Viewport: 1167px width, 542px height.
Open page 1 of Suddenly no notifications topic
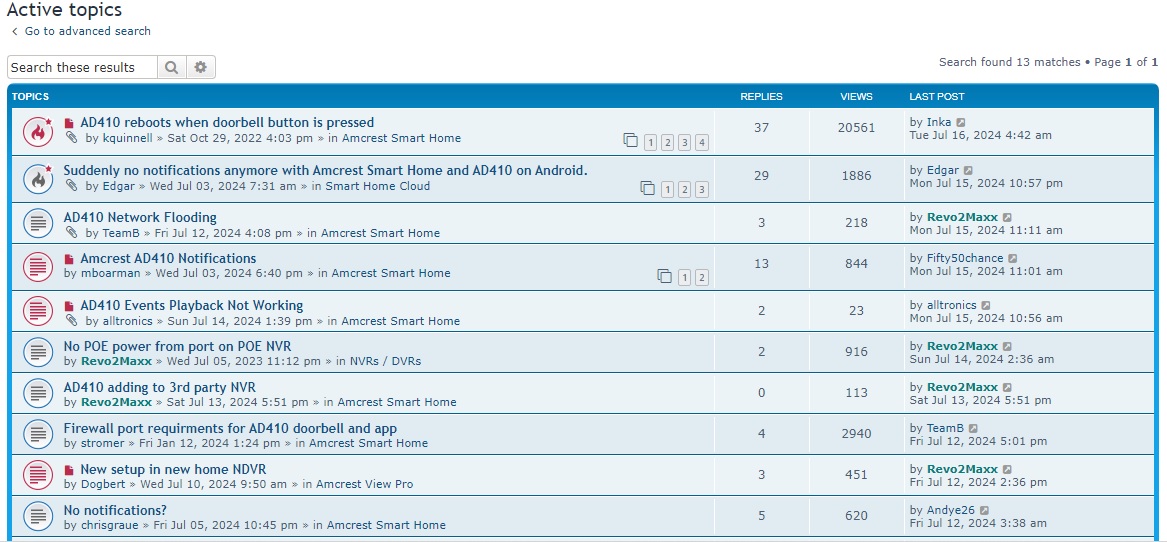coord(667,190)
